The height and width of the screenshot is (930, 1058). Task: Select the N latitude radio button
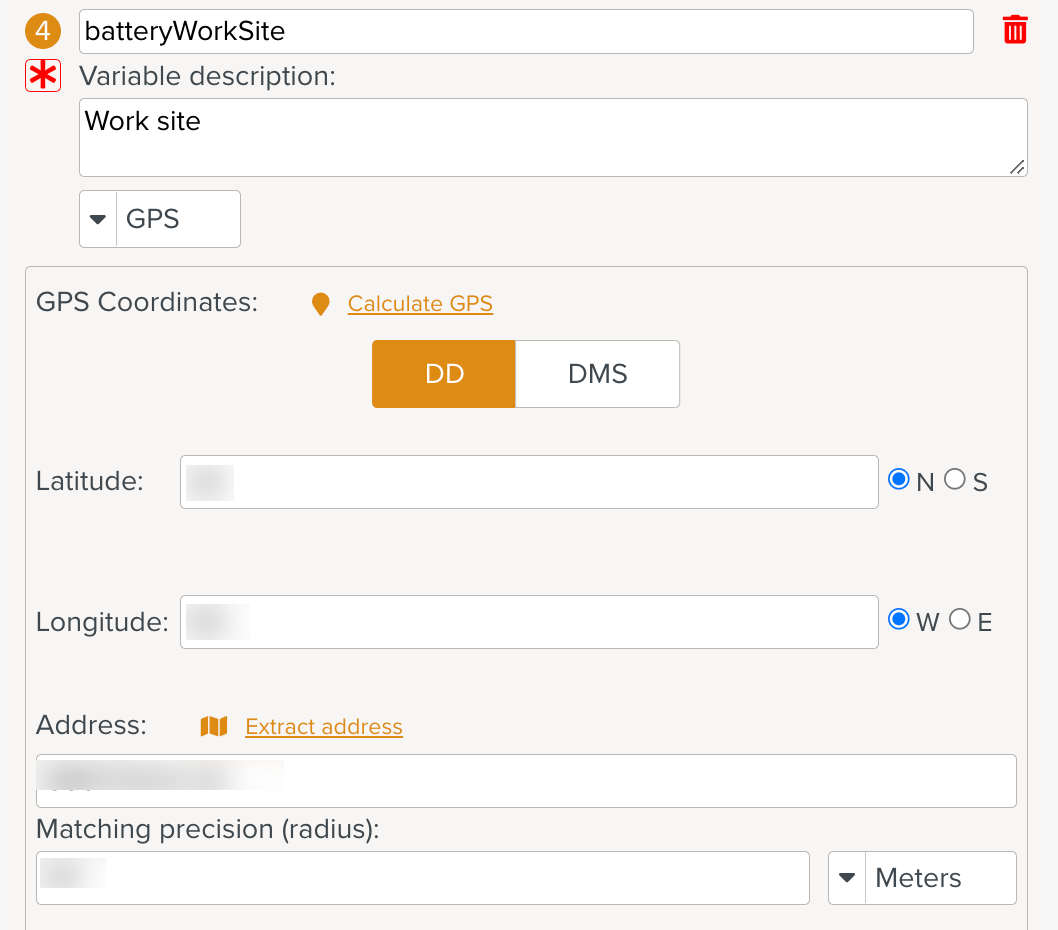(x=898, y=479)
